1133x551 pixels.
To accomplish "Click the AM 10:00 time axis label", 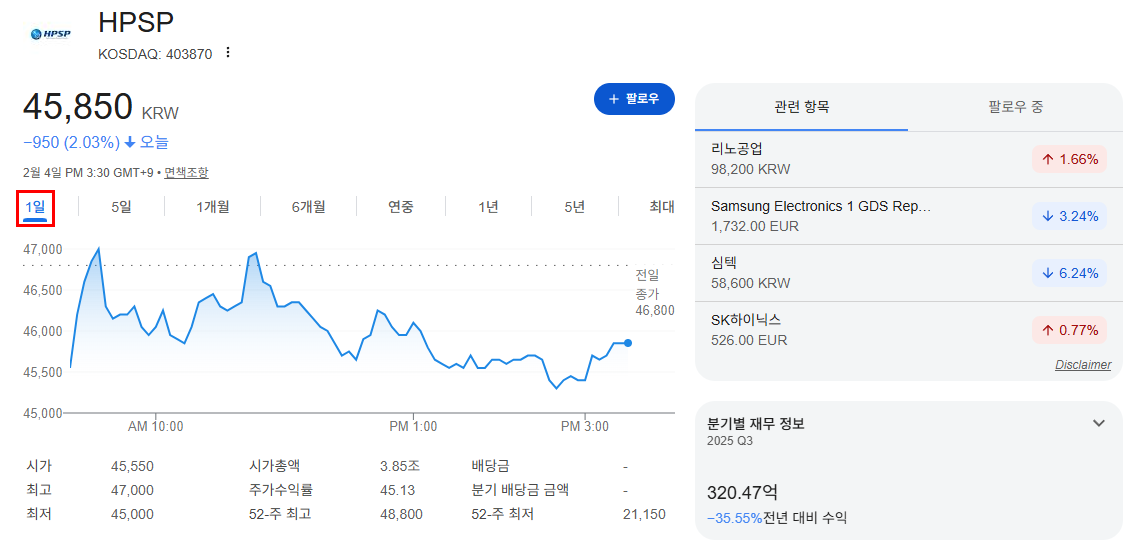I will pos(155,427).
